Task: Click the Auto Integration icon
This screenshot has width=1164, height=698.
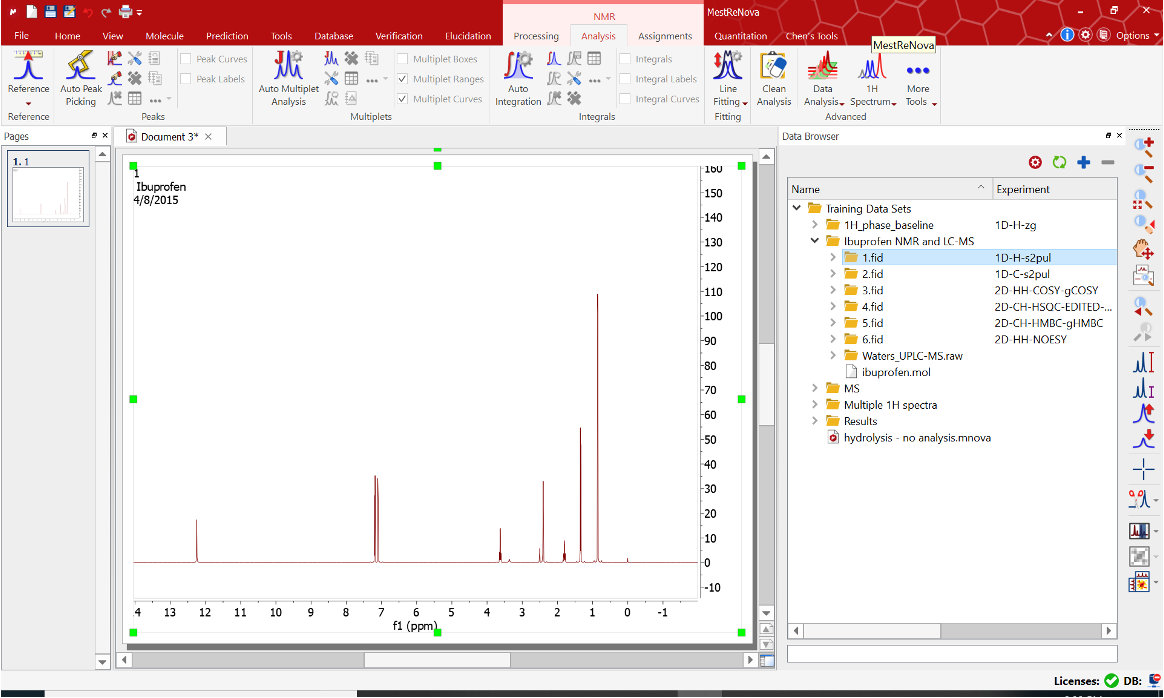Action: pyautogui.click(x=518, y=80)
